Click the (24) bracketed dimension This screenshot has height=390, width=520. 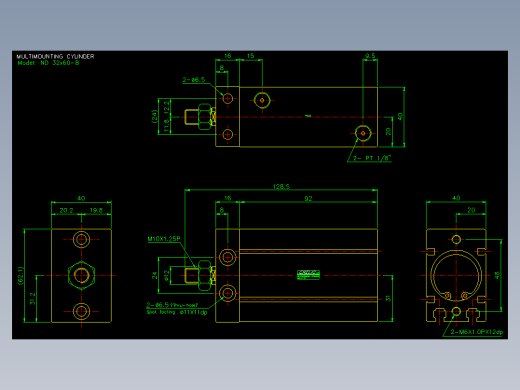pyautogui.click(x=154, y=116)
